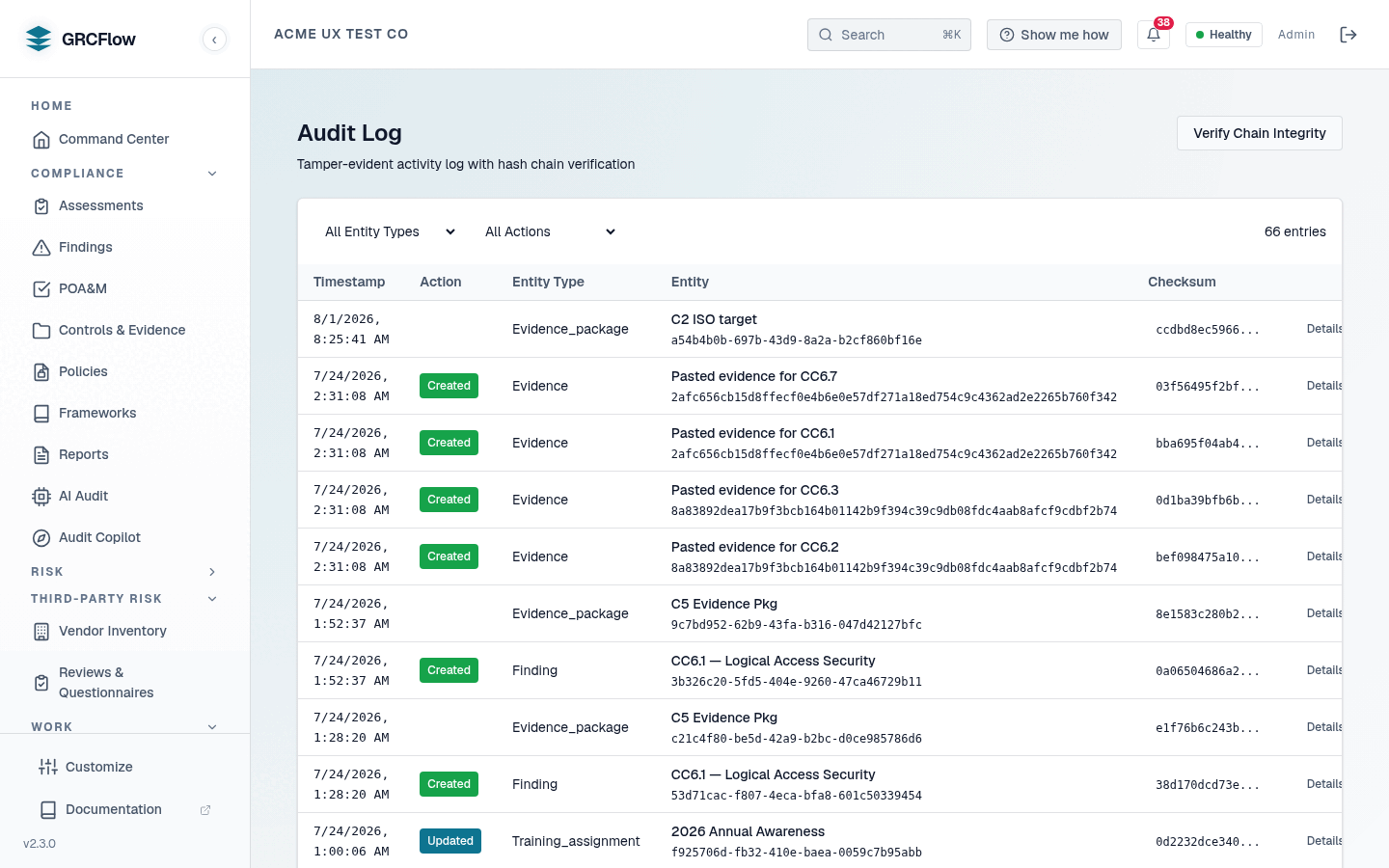
Task: Open Documentation external link icon
Action: [x=205, y=810]
